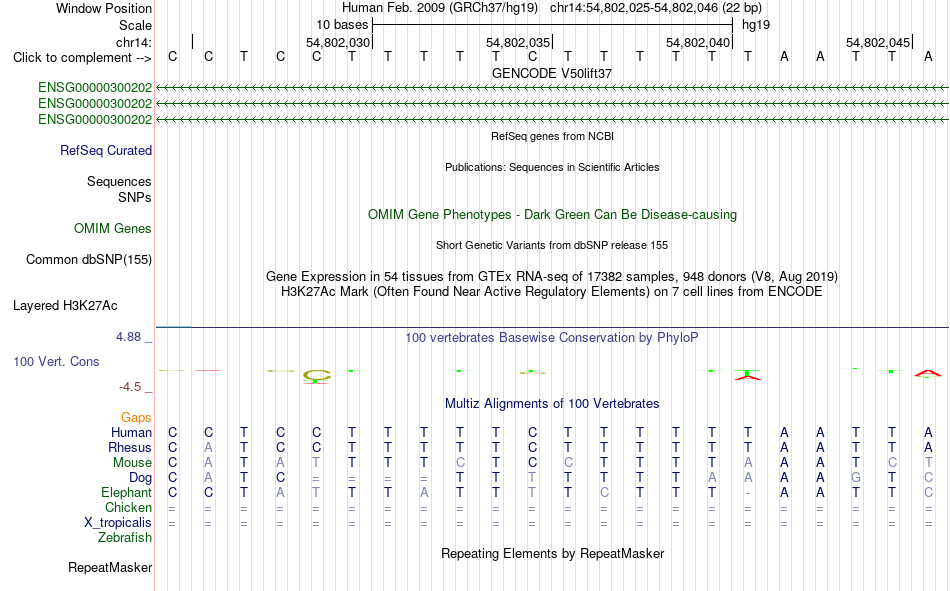Click the large yellow C conservation logo glyph
Viewport: 950px width, 591px height.
[316, 376]
